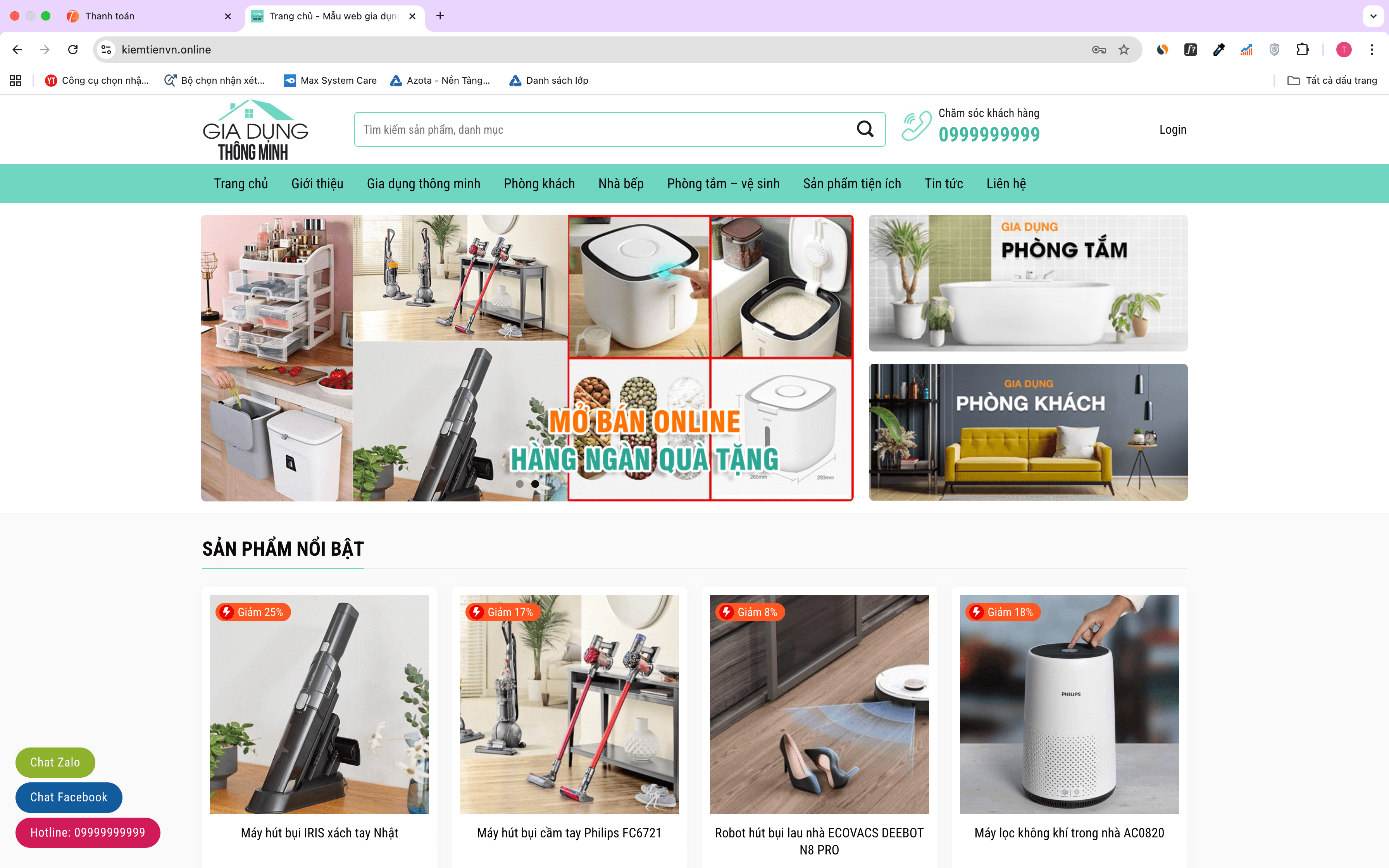Image resolution: width=1389 pixels, height=868 pixels.
Task: Open the Chrome extensions puzzle icon
Action: click(x=1302, y=50)
